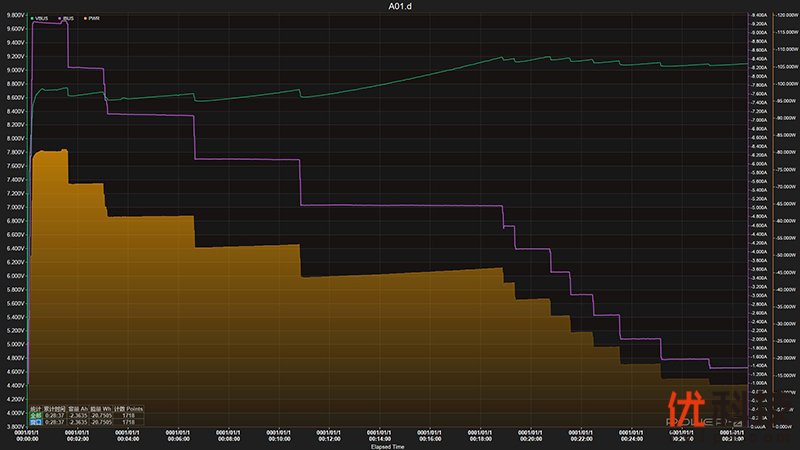
Task: Click the 计数 Points column header
Action: (x=128, y=408)
